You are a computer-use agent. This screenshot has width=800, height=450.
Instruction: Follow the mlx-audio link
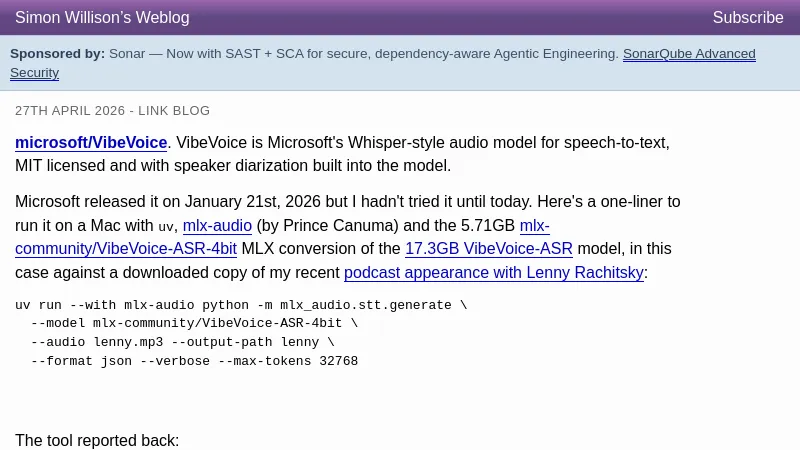[217, 226]
